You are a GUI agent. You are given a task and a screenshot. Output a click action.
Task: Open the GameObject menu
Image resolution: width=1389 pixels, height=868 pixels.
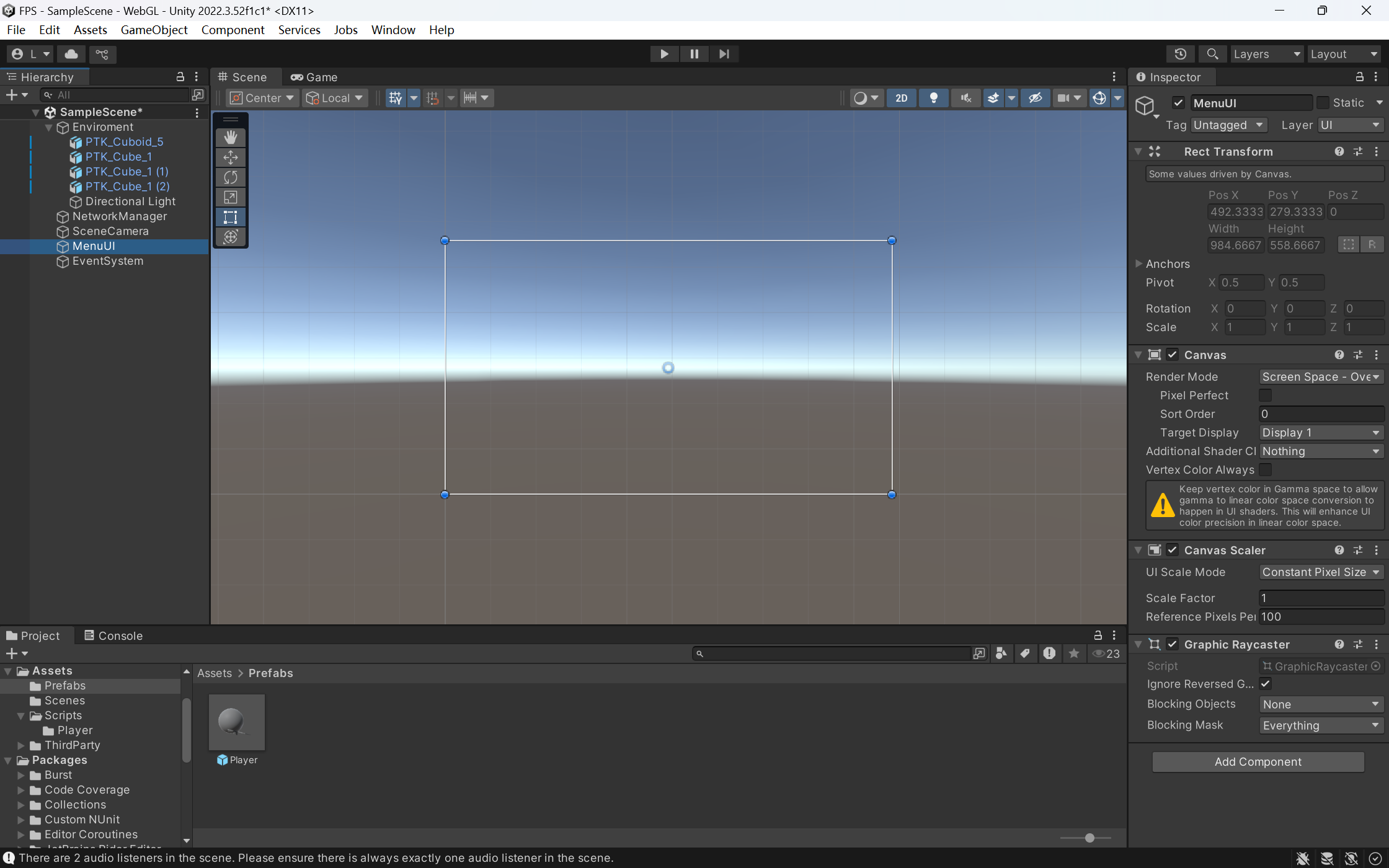click(154, 30)
